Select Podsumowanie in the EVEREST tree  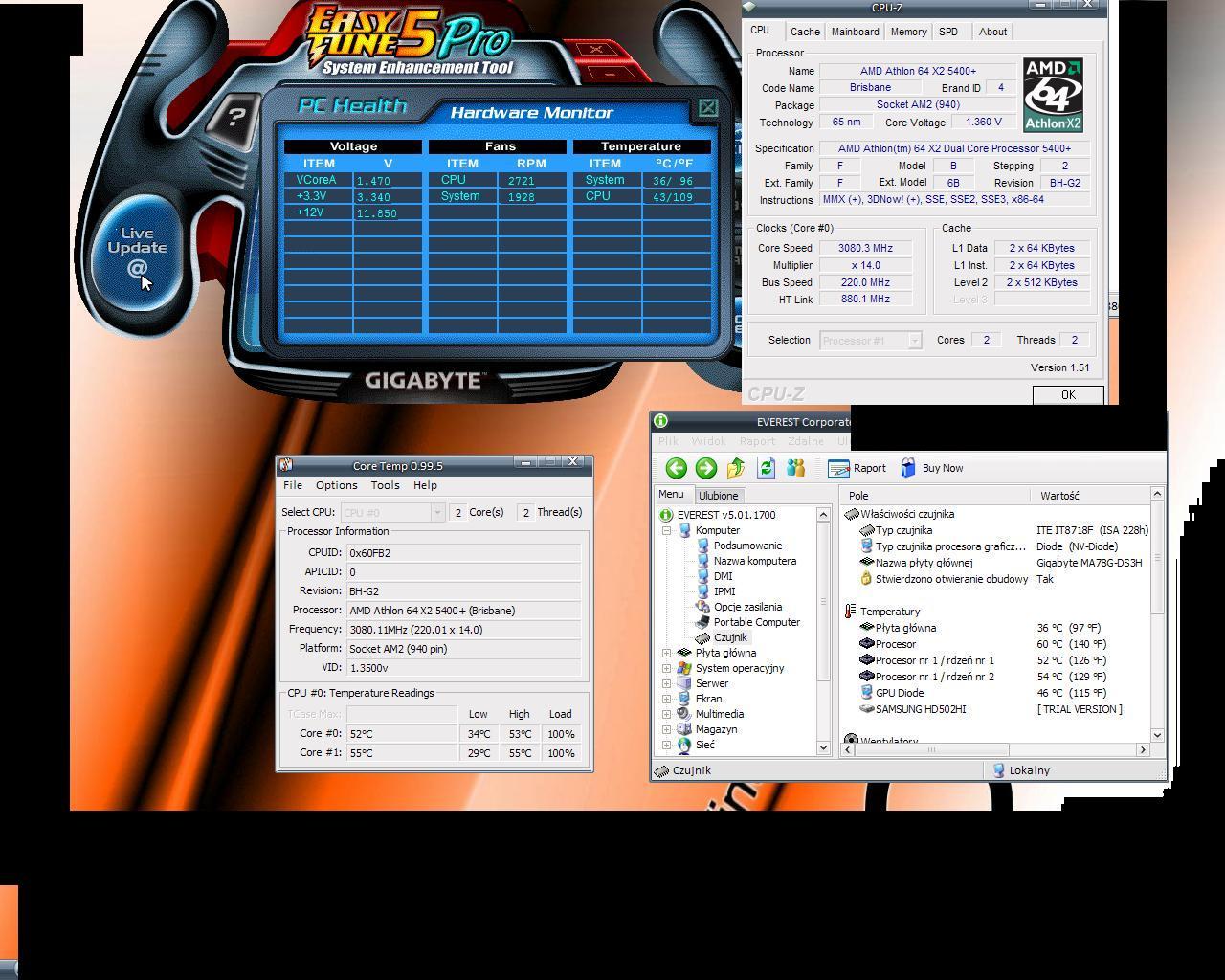coord(747,546)
